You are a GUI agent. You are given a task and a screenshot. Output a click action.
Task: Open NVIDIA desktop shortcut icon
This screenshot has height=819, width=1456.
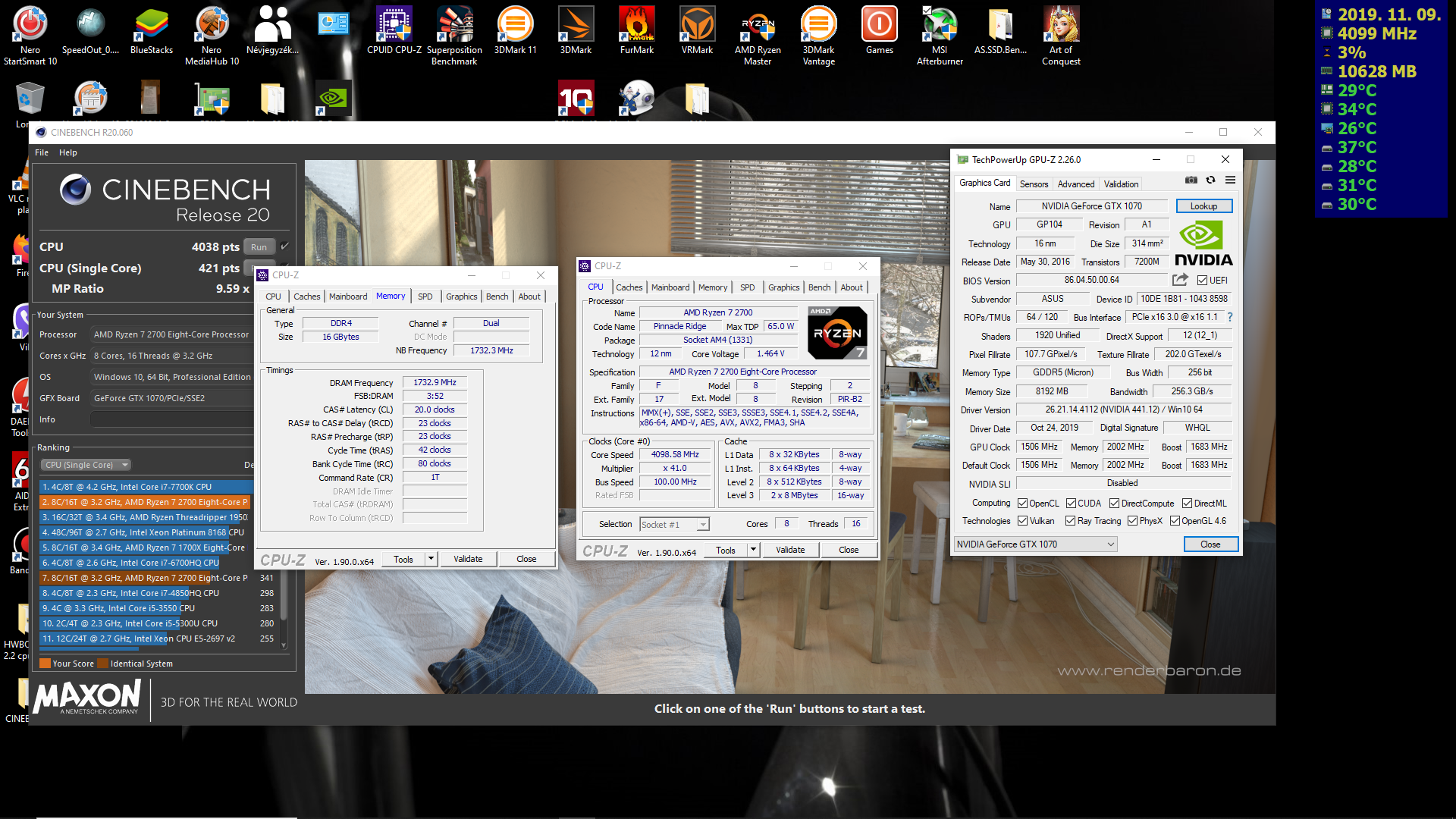click(x=333, y=99)
